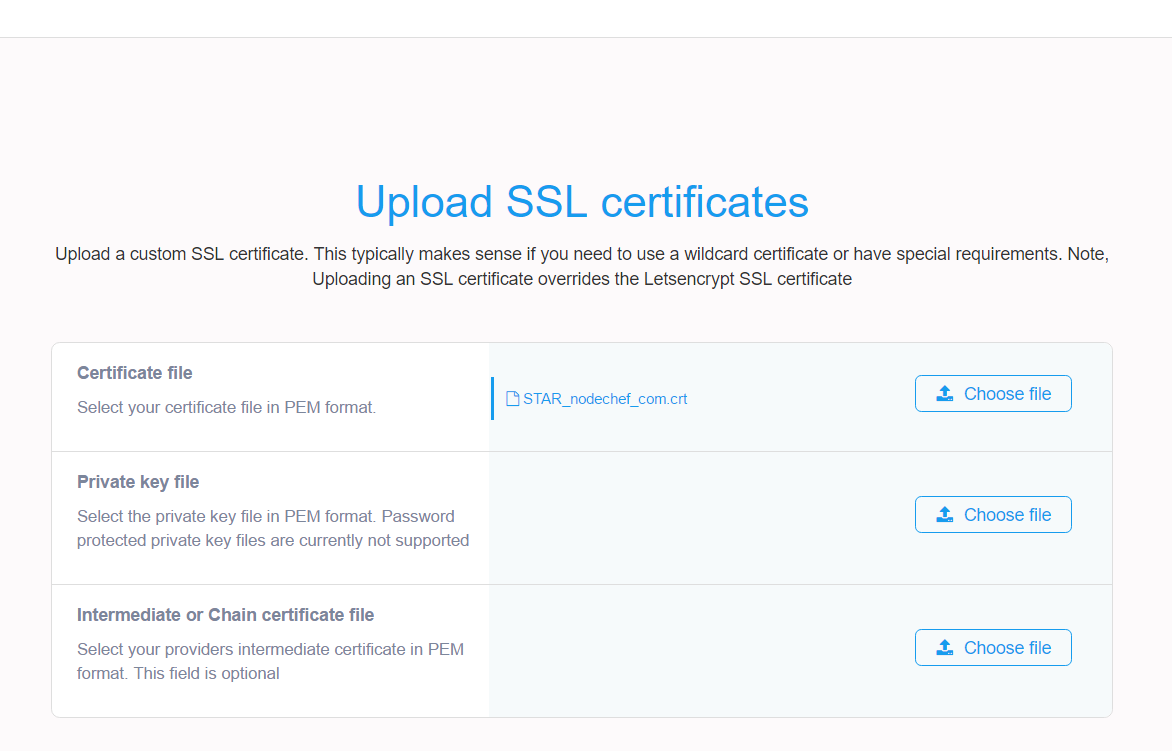This screenshot has width=1172, height=751.
Task: Click the password protected private key note
Action: pos(273,528)
